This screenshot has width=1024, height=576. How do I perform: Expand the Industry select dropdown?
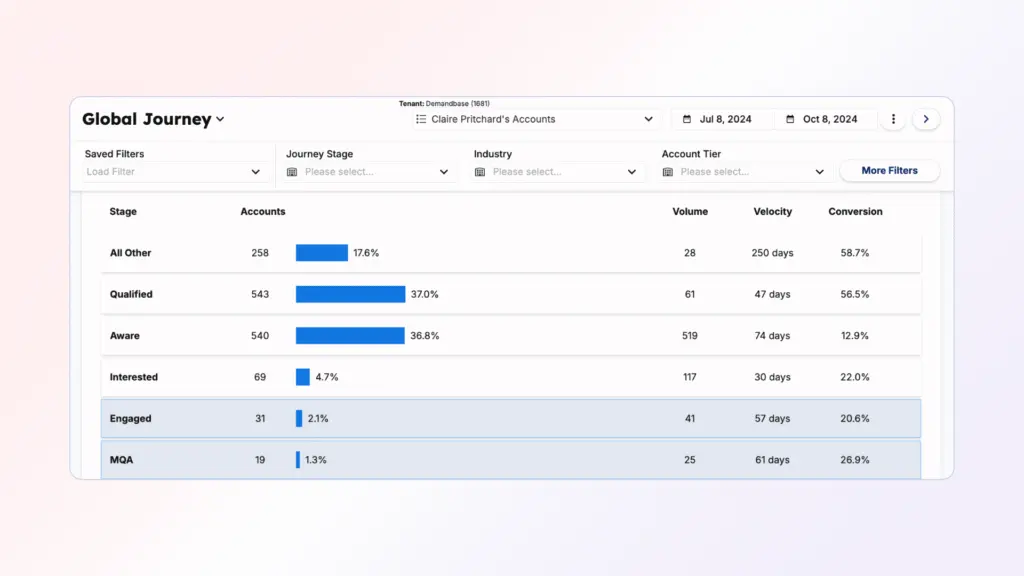pos(632,172)
